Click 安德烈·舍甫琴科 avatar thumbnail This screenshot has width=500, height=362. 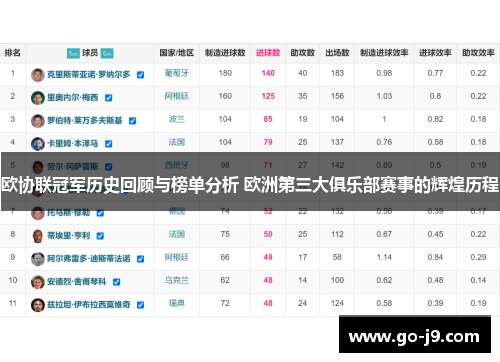(x=38, y=282)
